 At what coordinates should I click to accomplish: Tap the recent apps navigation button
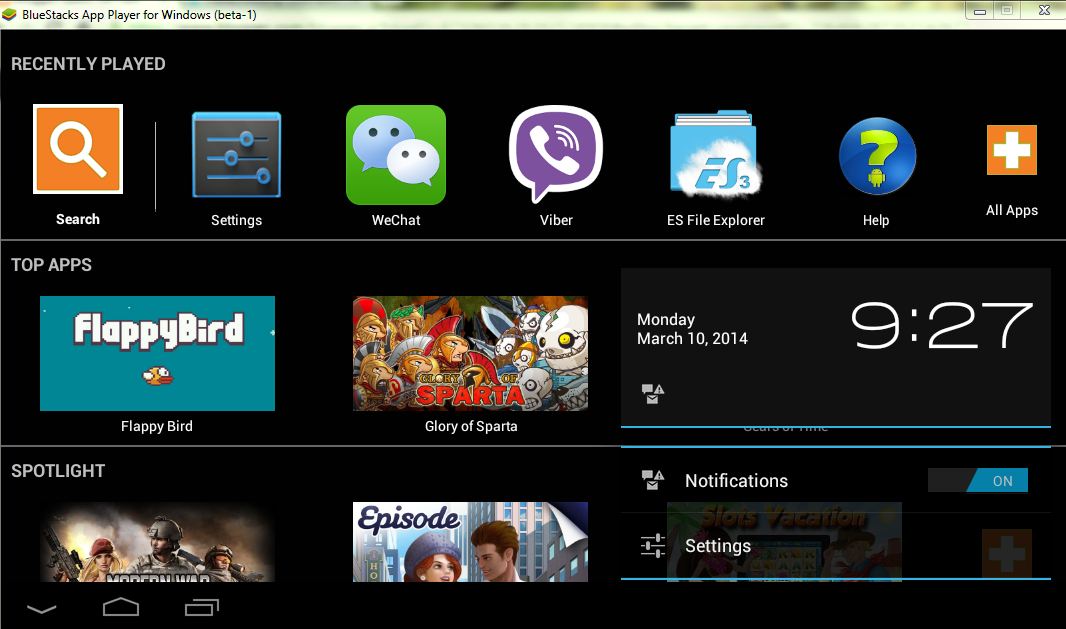[202, 607]
